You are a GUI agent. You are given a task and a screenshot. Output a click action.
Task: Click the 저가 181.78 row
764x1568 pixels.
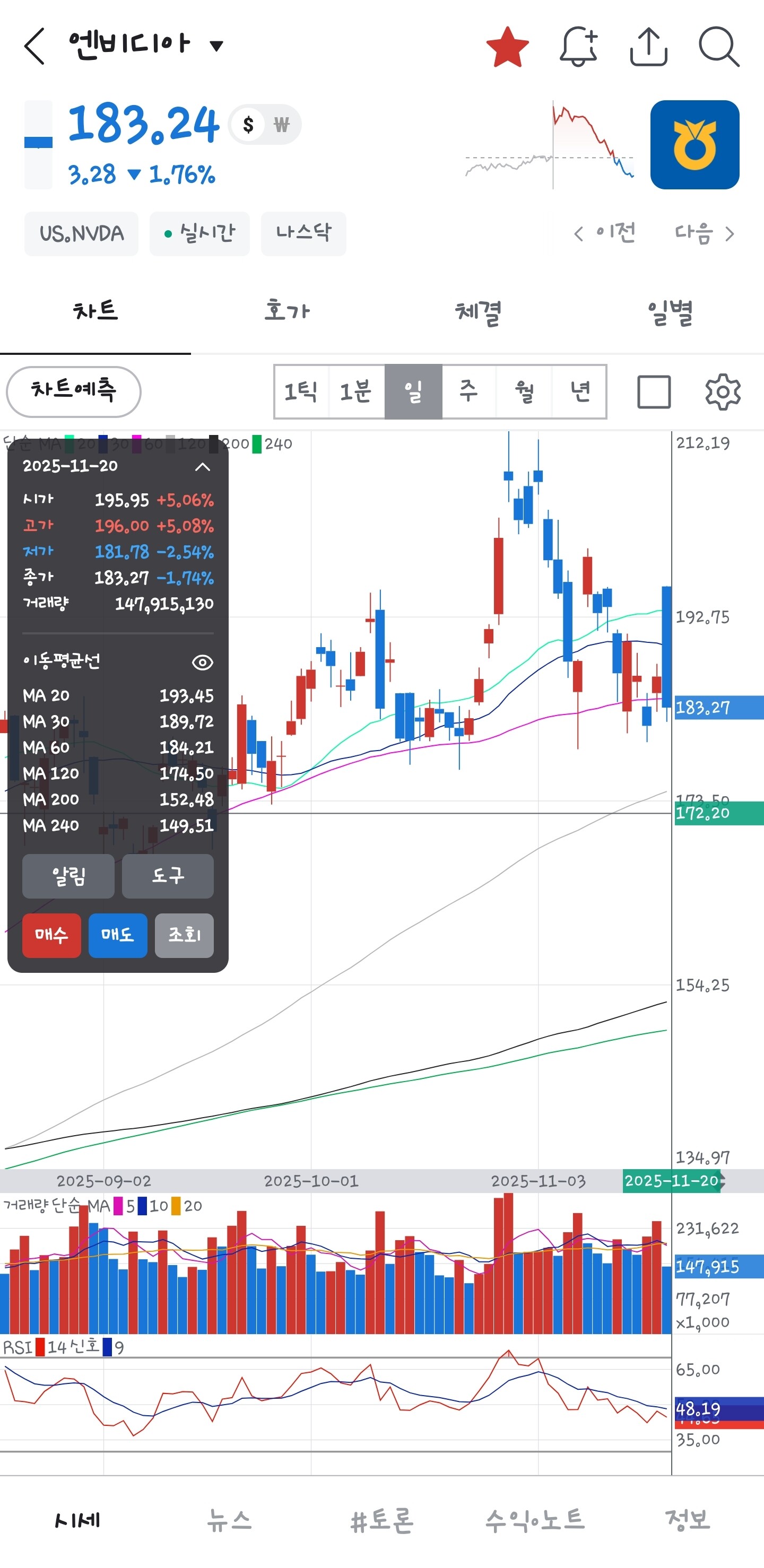click(118, 552)
